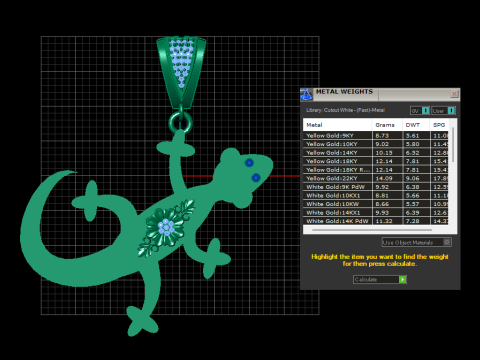This screenshot has width=480, height=360.
Task: Click the metal list horizontal scrollbar
Action: 372,230
